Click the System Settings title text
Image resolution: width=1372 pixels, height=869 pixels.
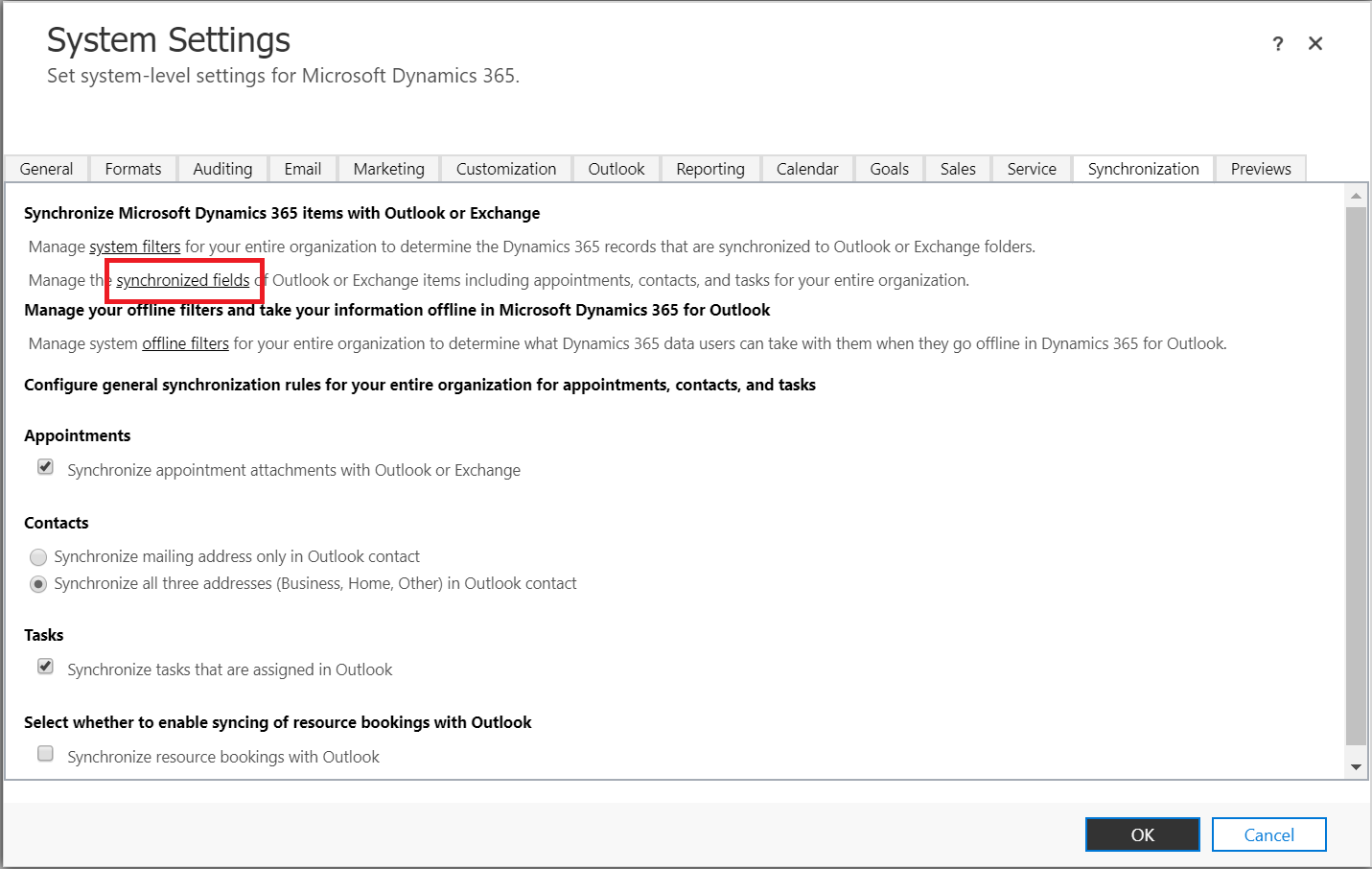169,40
